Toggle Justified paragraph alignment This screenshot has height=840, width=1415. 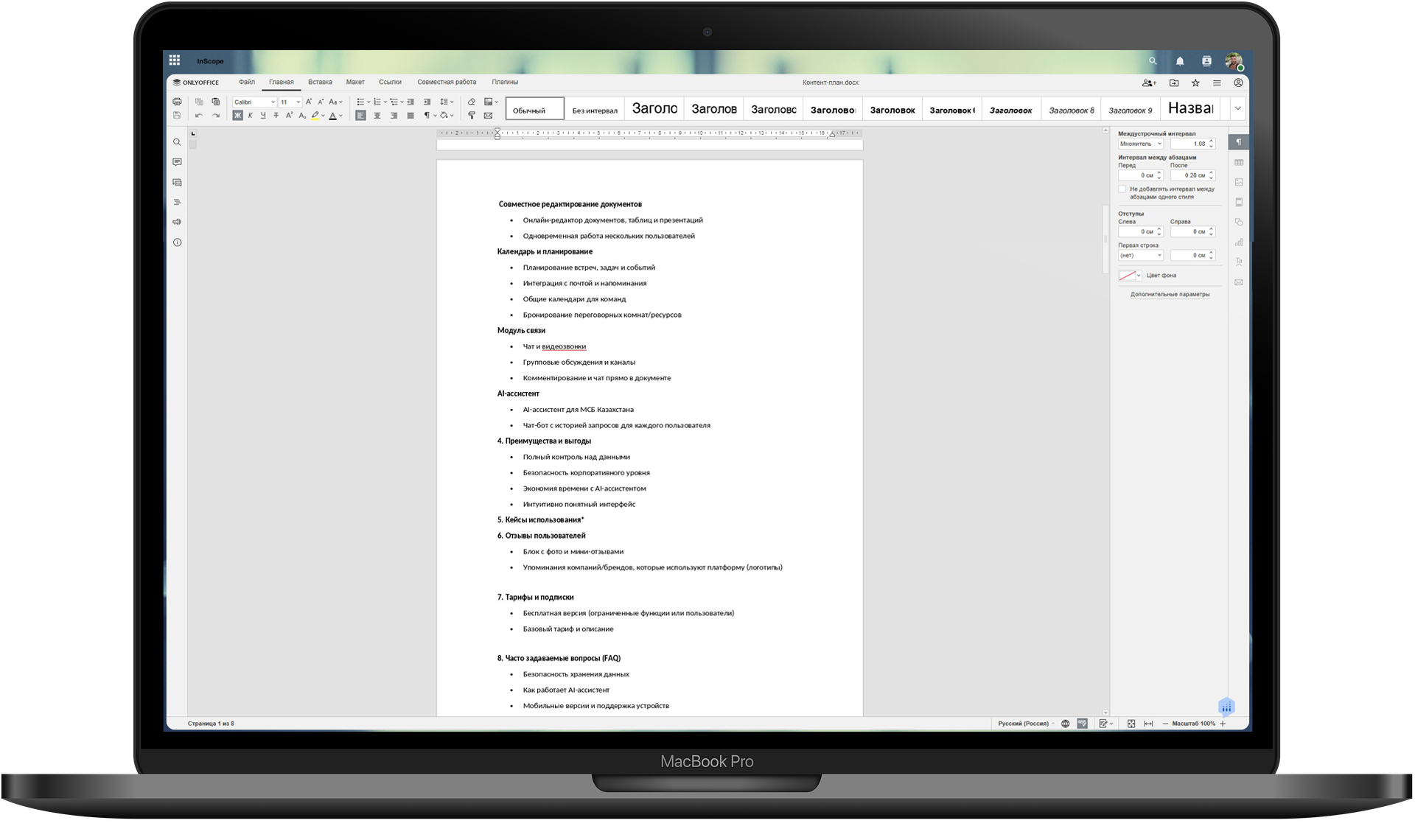[410, 115]
